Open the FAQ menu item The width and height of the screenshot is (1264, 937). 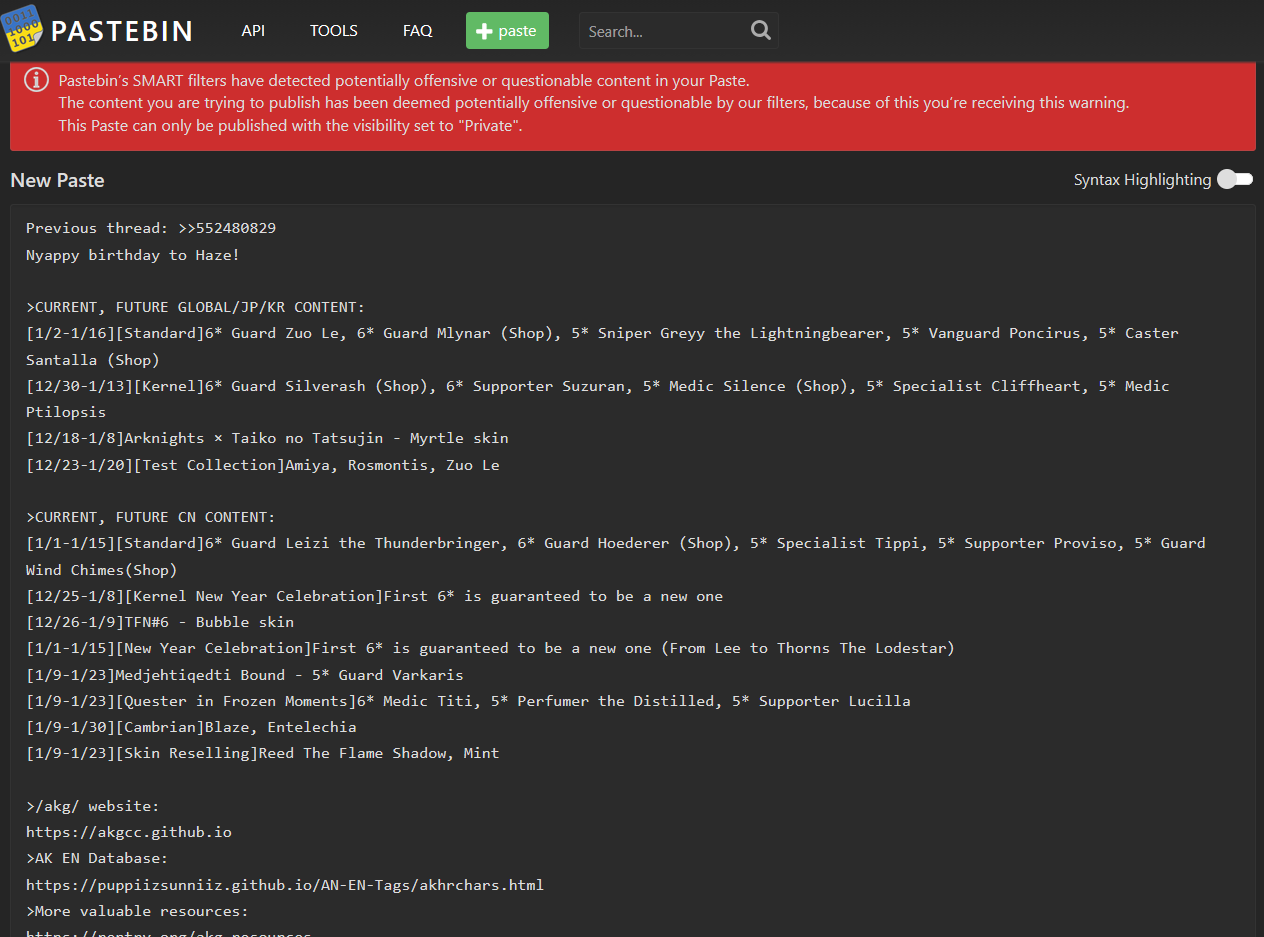click(418, 31)
